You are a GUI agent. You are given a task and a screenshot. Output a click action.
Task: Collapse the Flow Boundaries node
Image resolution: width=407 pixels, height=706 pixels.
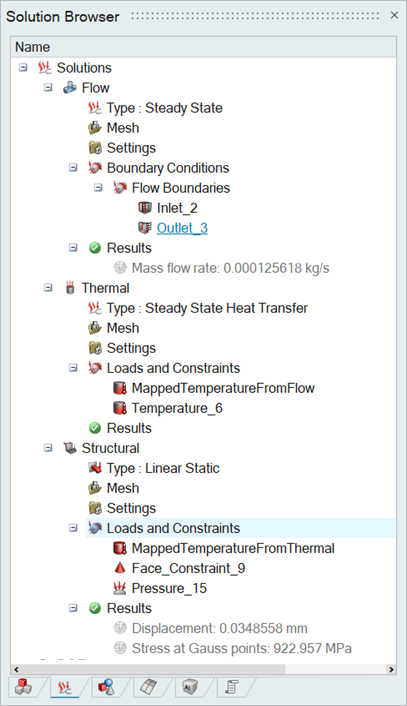tap(98, 188)
